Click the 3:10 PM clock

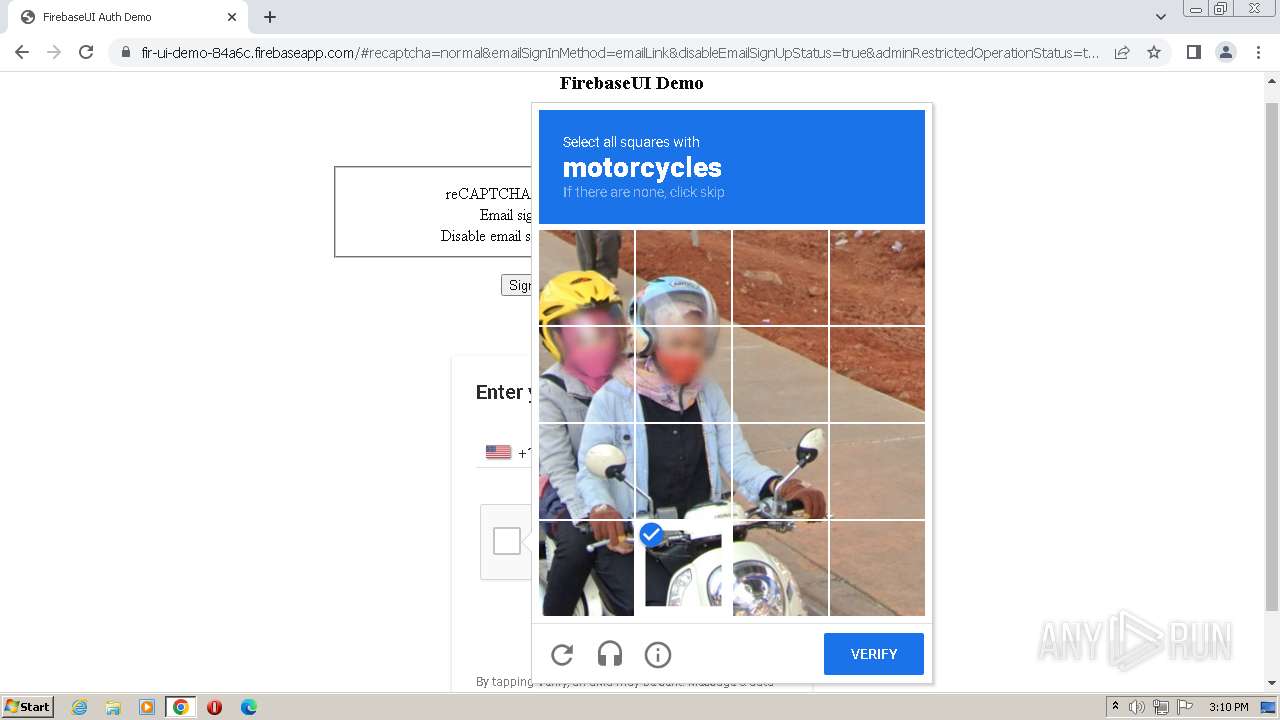click(1228, 707)
